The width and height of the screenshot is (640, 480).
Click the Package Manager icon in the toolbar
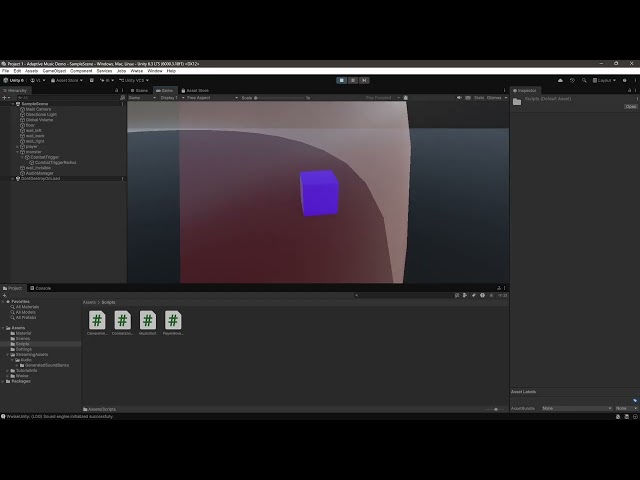[x=92, y=80]
